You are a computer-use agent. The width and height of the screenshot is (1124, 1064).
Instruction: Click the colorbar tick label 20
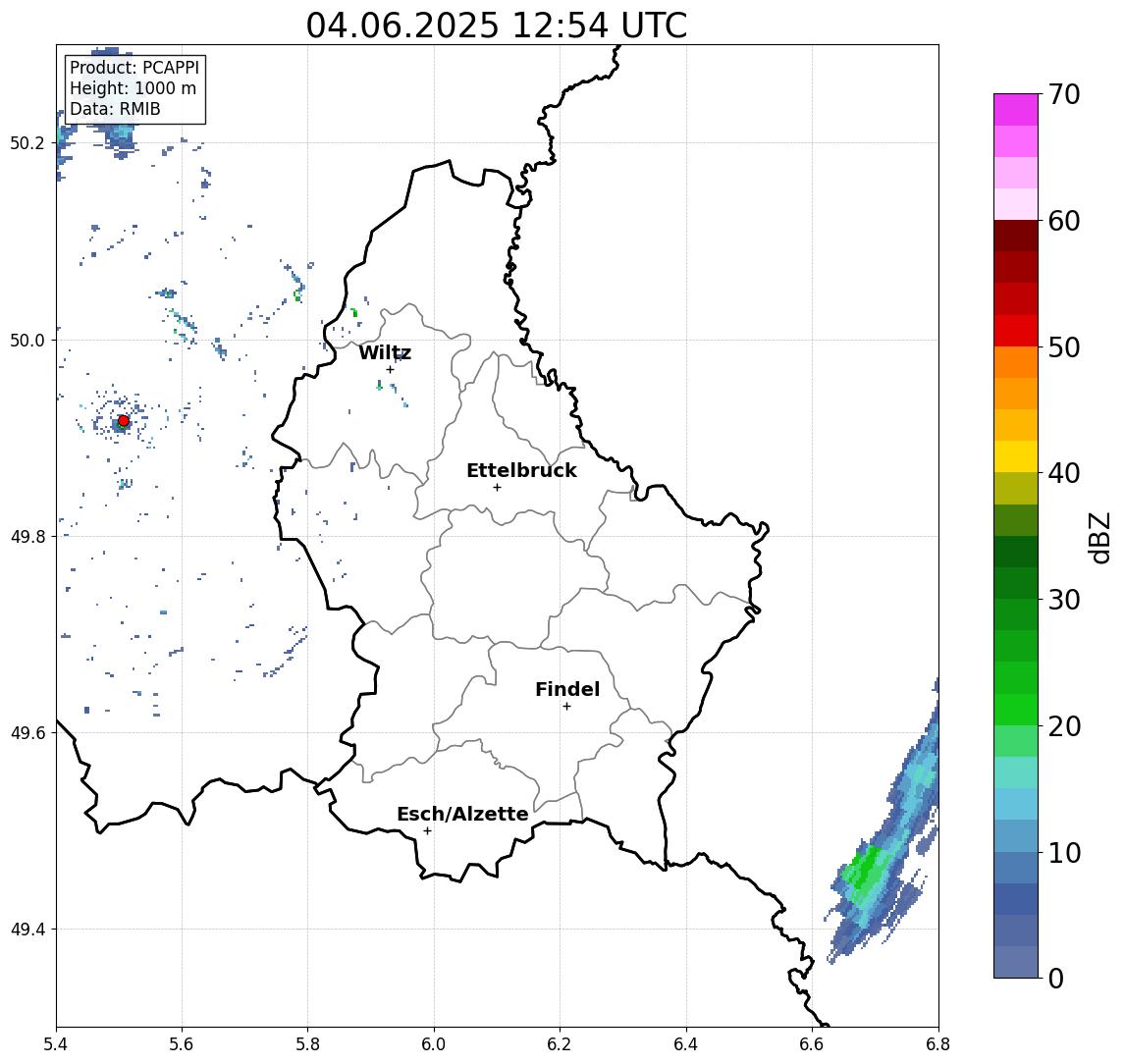(1064, 725)
